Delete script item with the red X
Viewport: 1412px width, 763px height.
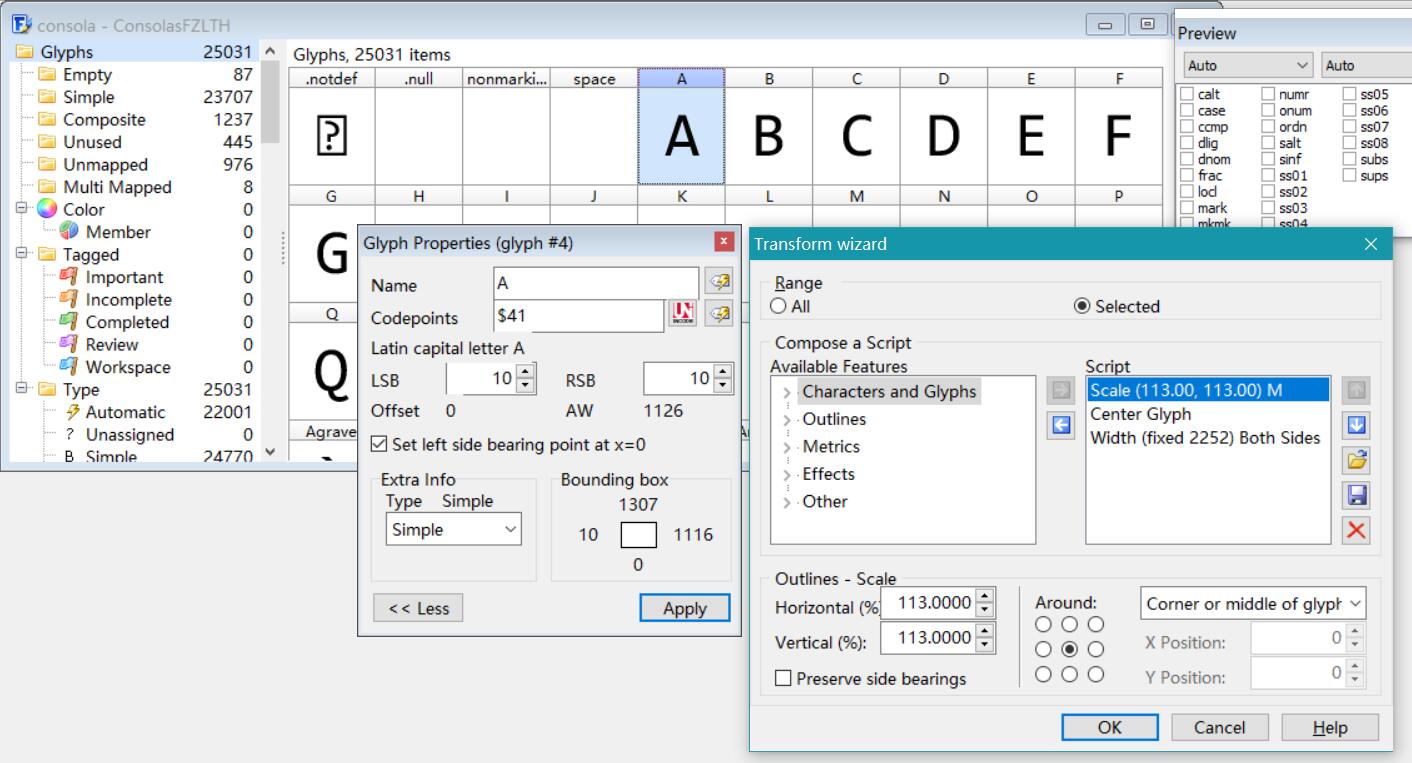[x=1357, y=529]
